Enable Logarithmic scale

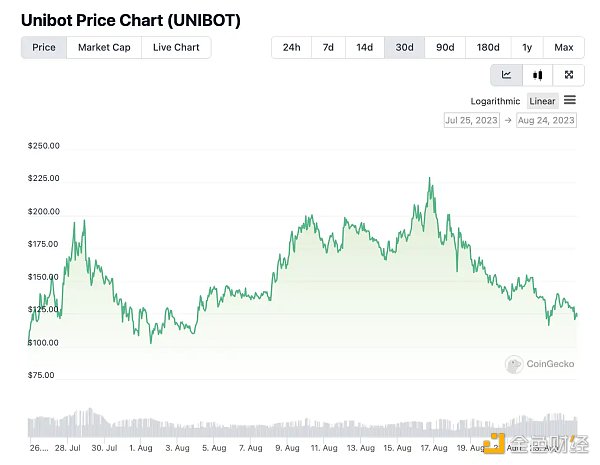pos(495,101)
